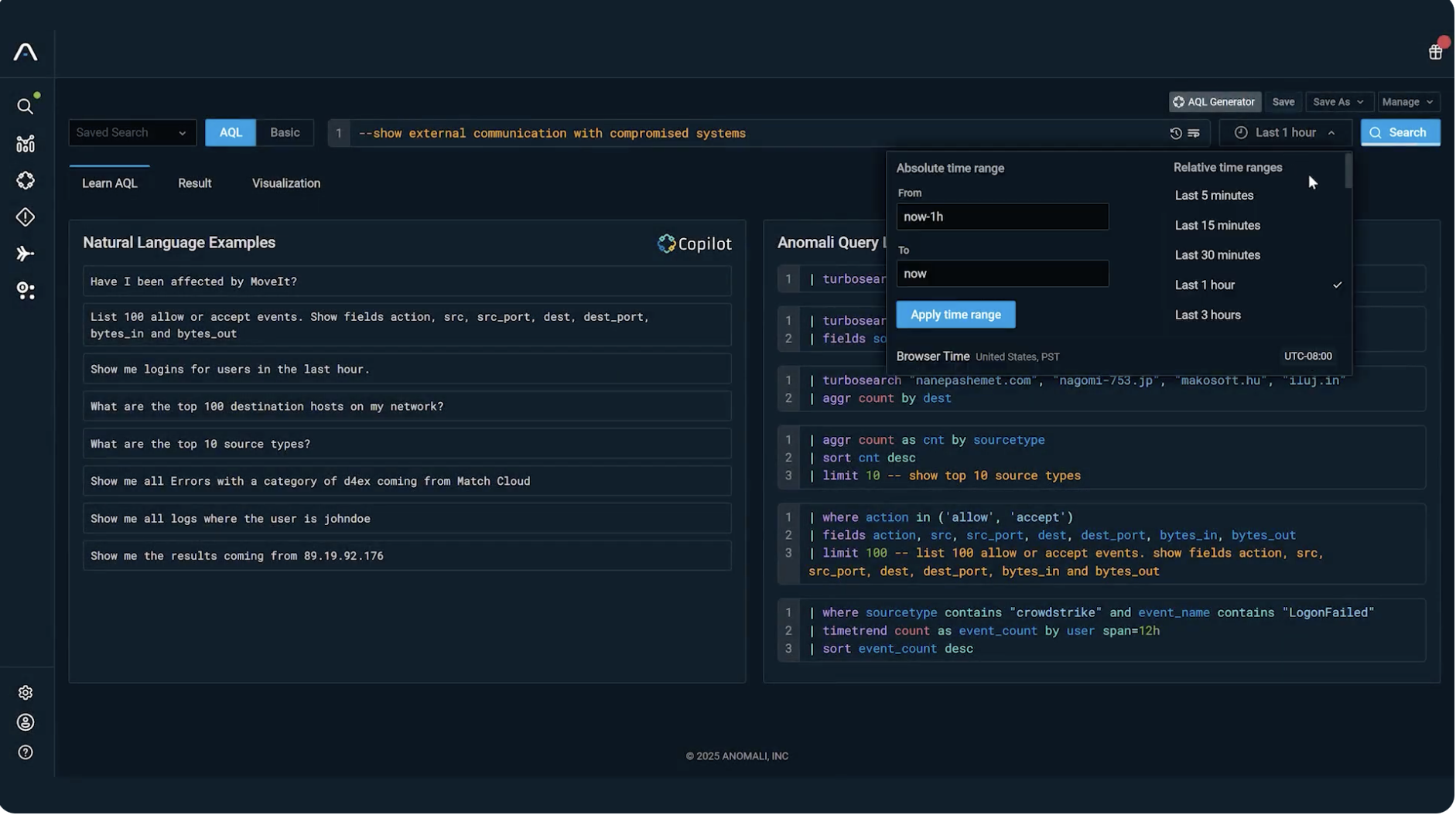1456x815 pixels.
Task: Collapse the Last 1 hour time picker
Action: tap(1285, 133)
